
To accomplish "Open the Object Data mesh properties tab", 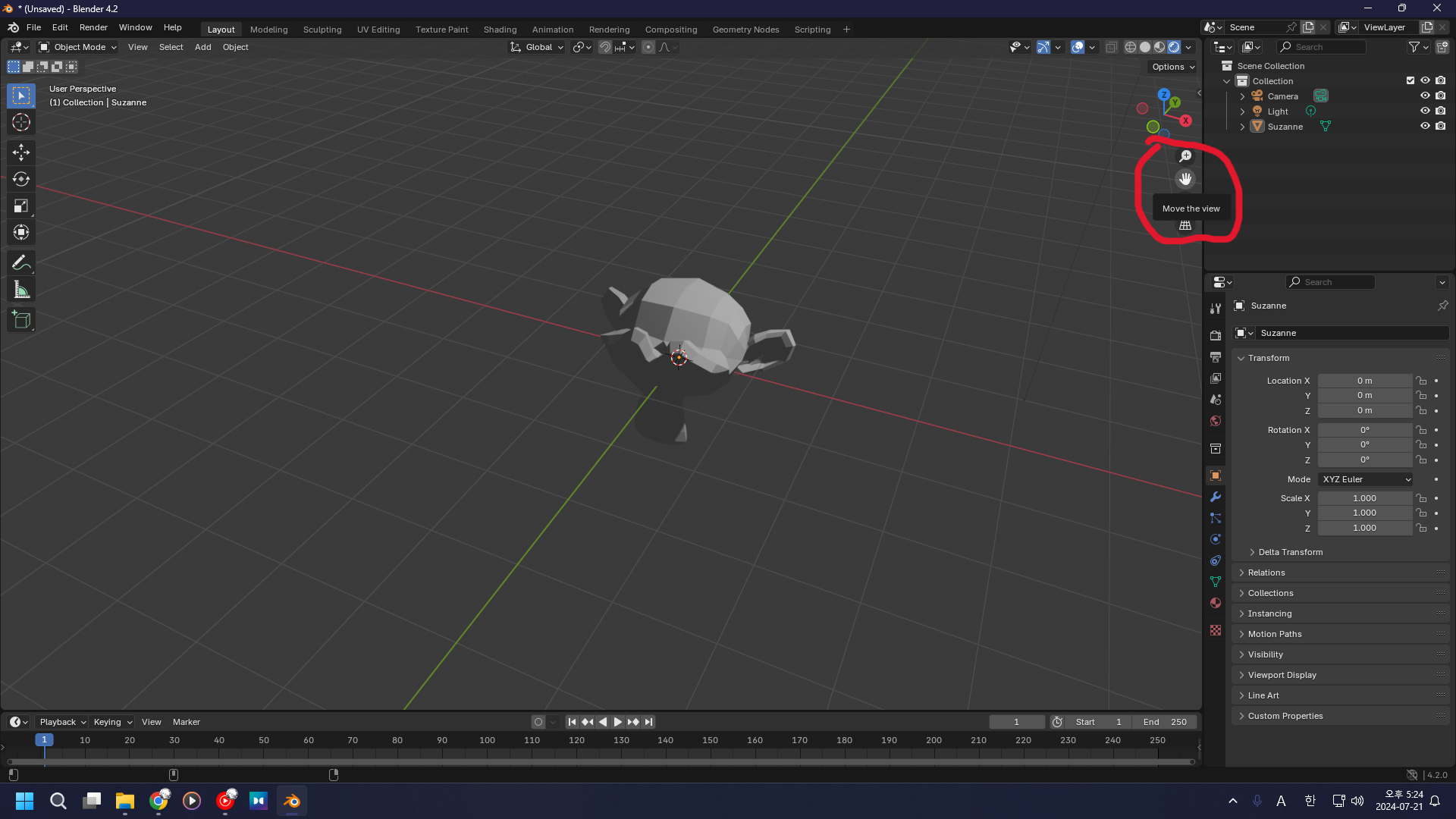I will coord(1216,582).
